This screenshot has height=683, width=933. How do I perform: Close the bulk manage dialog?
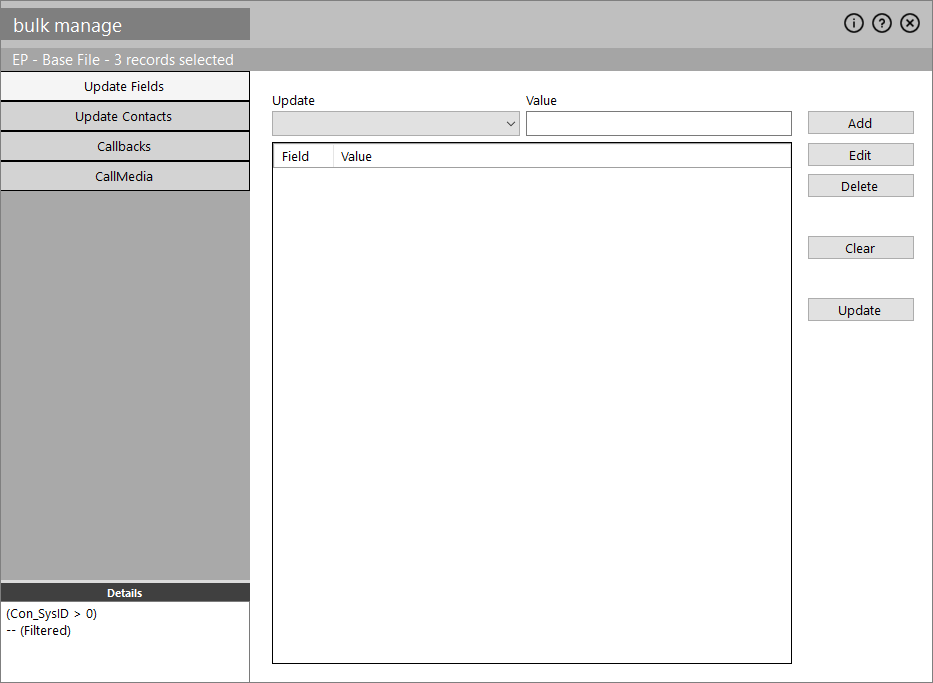pos(909,23)
